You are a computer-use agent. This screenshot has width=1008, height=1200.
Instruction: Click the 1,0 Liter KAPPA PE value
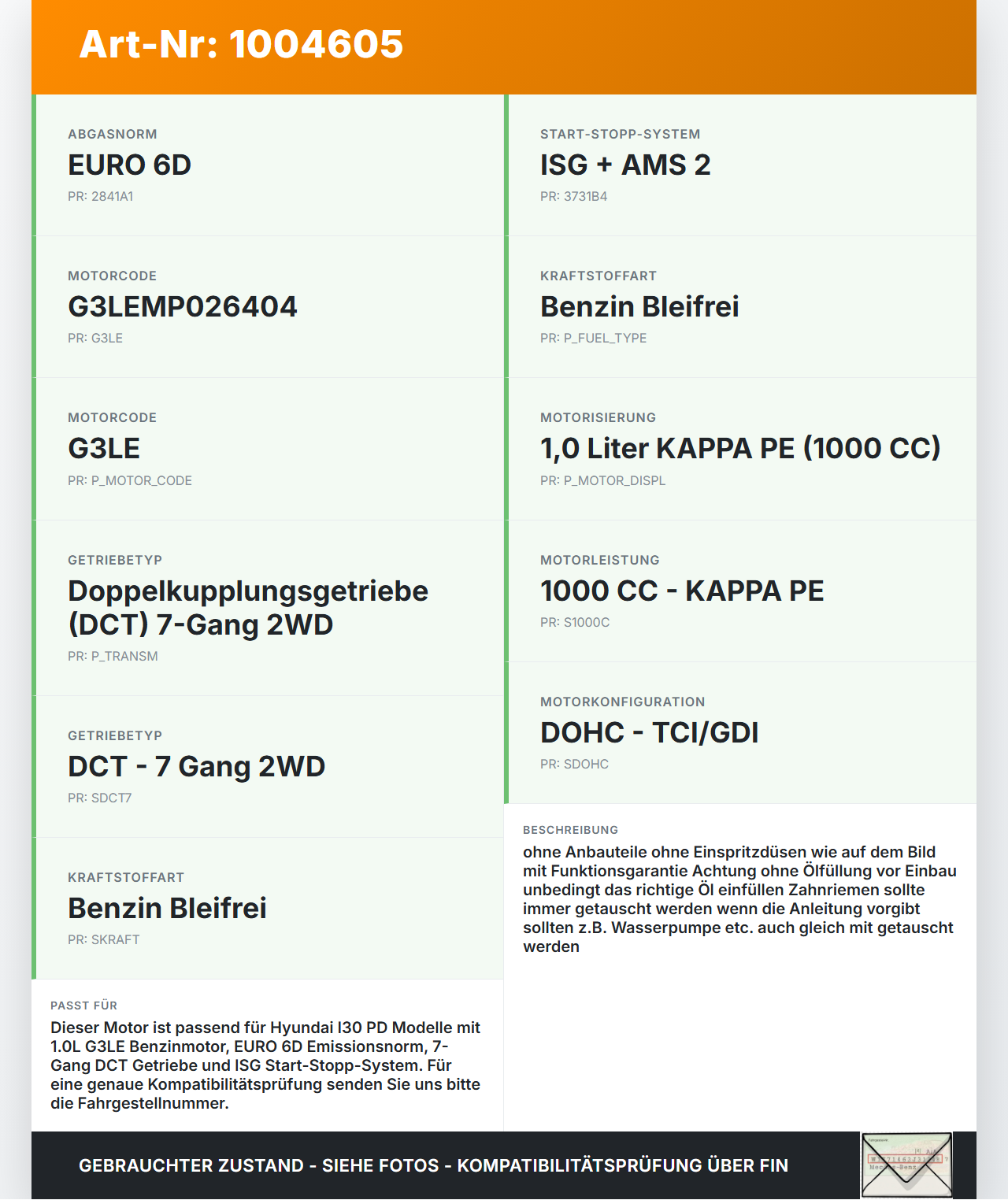coord(740,449)
